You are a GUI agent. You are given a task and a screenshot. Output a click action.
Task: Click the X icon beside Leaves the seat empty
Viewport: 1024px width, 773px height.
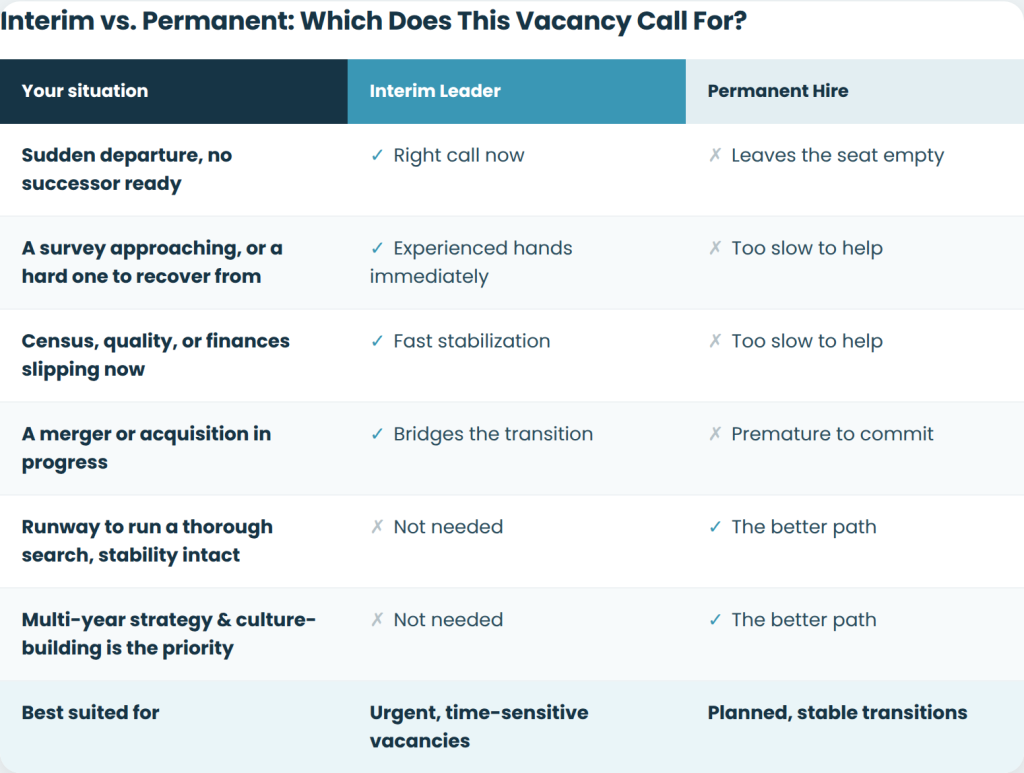[x=715, y=155]
